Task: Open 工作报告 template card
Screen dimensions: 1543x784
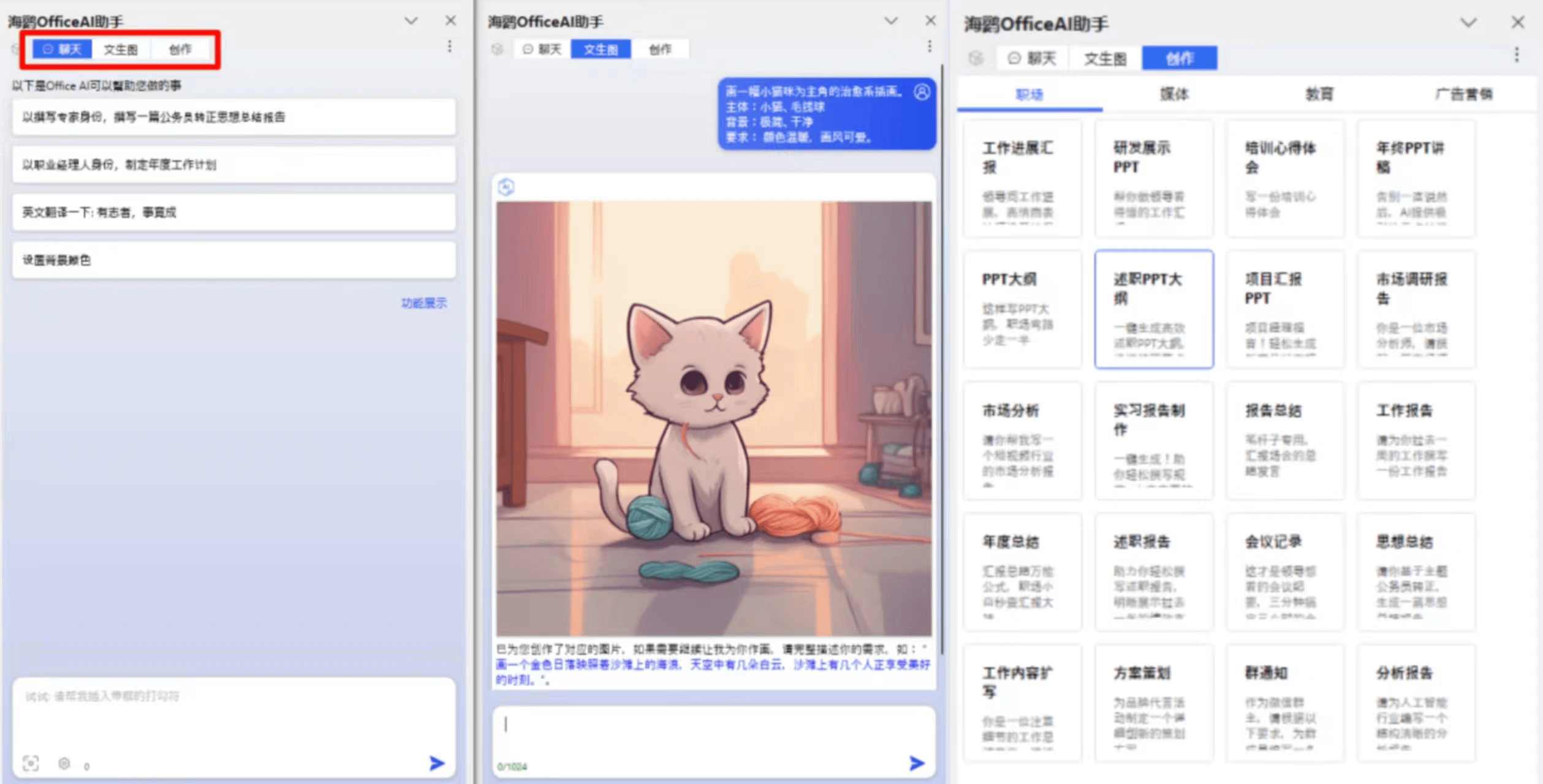Action: 1416,440
